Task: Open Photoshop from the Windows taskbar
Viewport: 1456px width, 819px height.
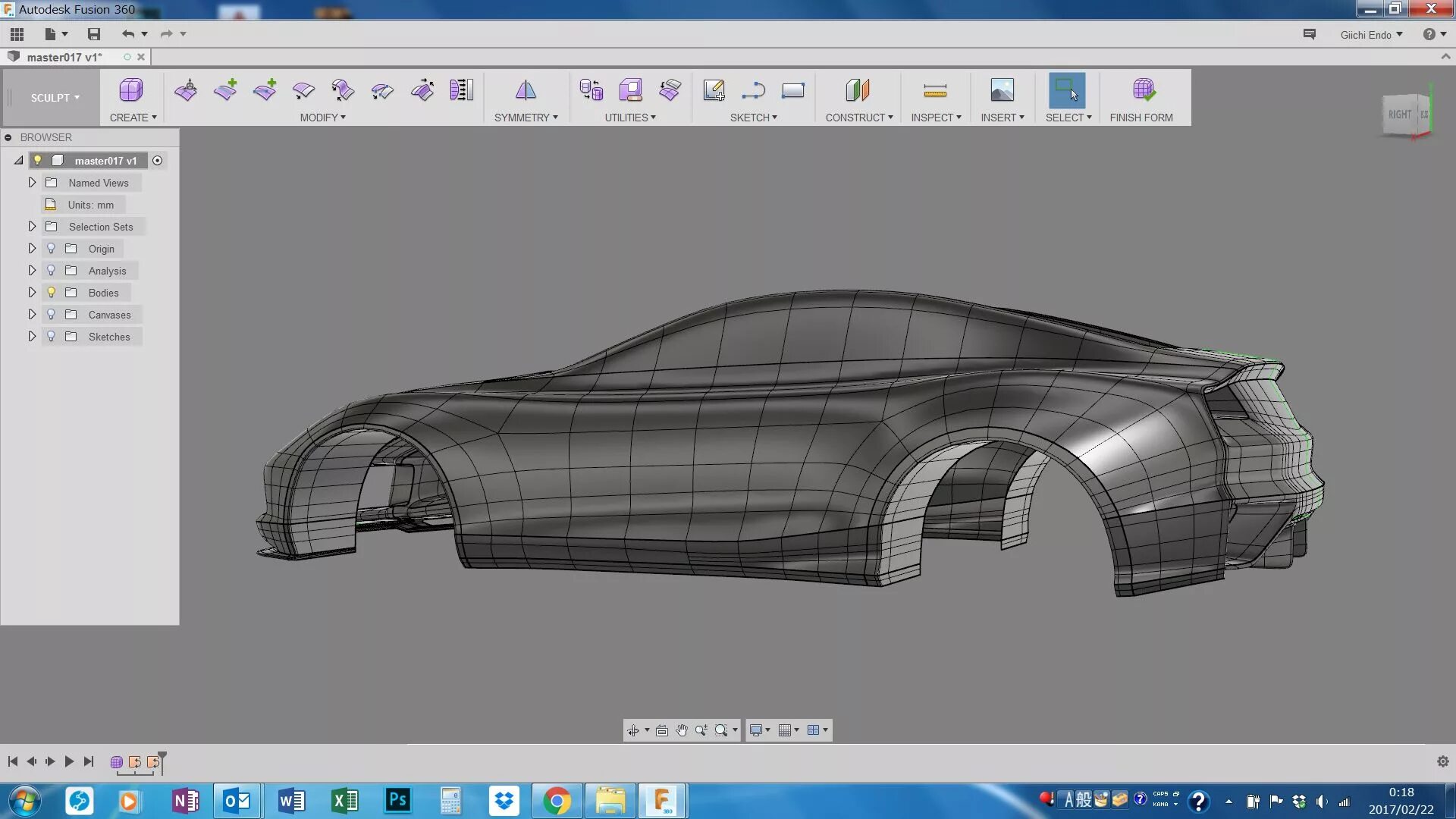Action: click(x=398, y=801)
